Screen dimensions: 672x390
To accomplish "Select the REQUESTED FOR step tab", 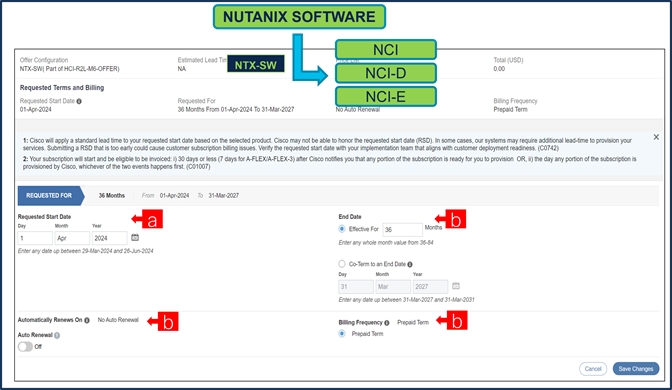I will (x=51, y=195).
